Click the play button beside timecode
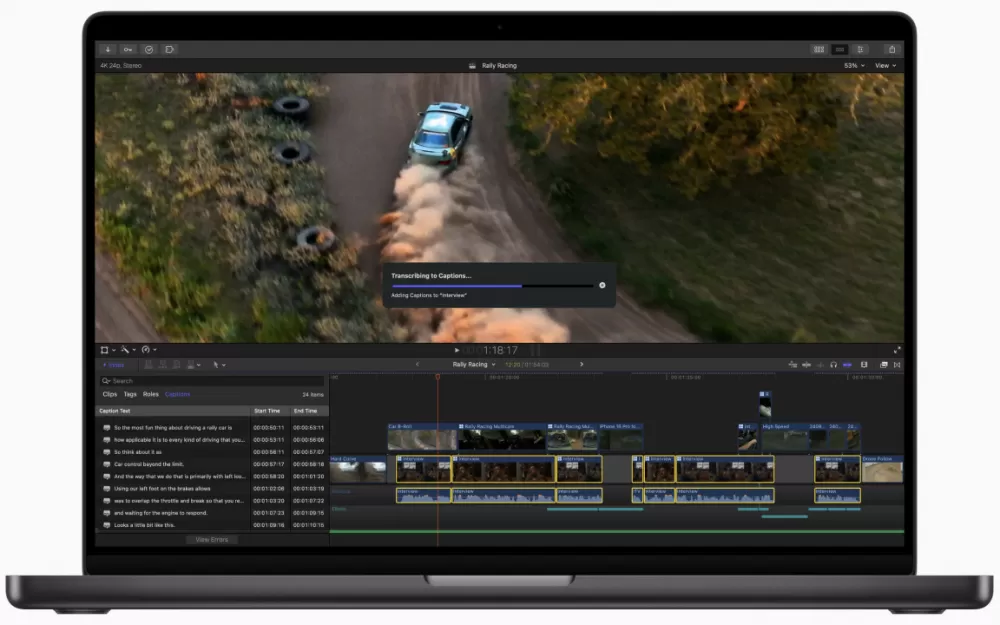Viewport: 1000px width, 625px height. pos(457,350)
